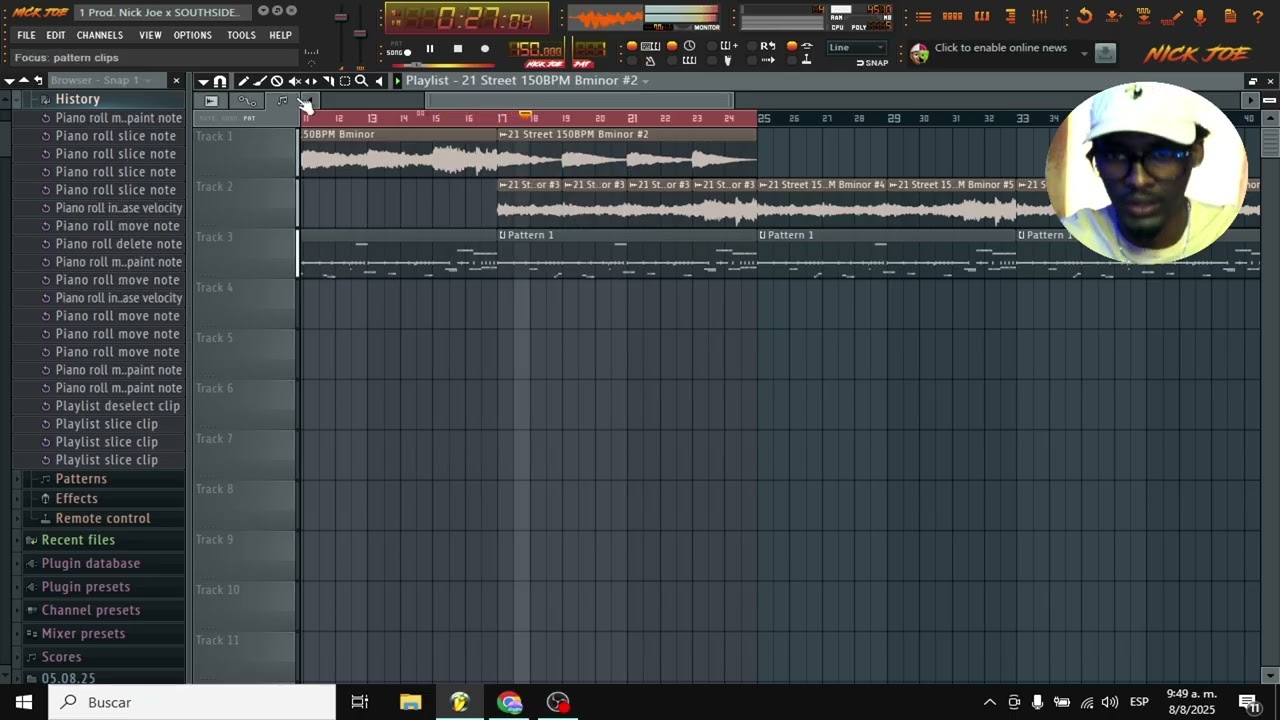Image resolution: width=1280 pixels, height=720 pixels.
Task: Toggle the Playlist magnet snap button
Action: coord(220,81)
